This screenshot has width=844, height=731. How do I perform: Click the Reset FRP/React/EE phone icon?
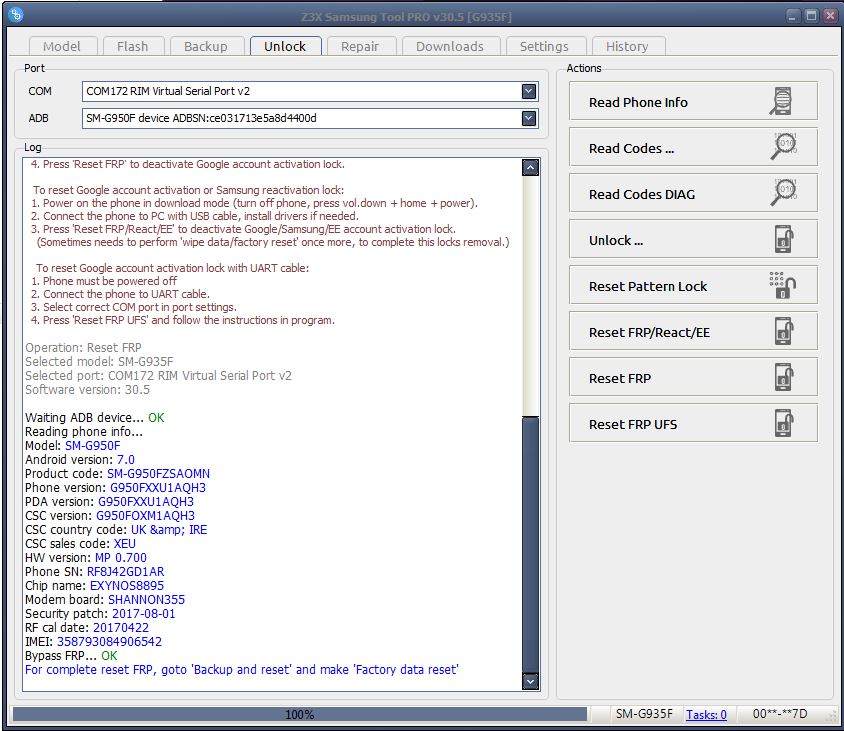click(784, 331)
